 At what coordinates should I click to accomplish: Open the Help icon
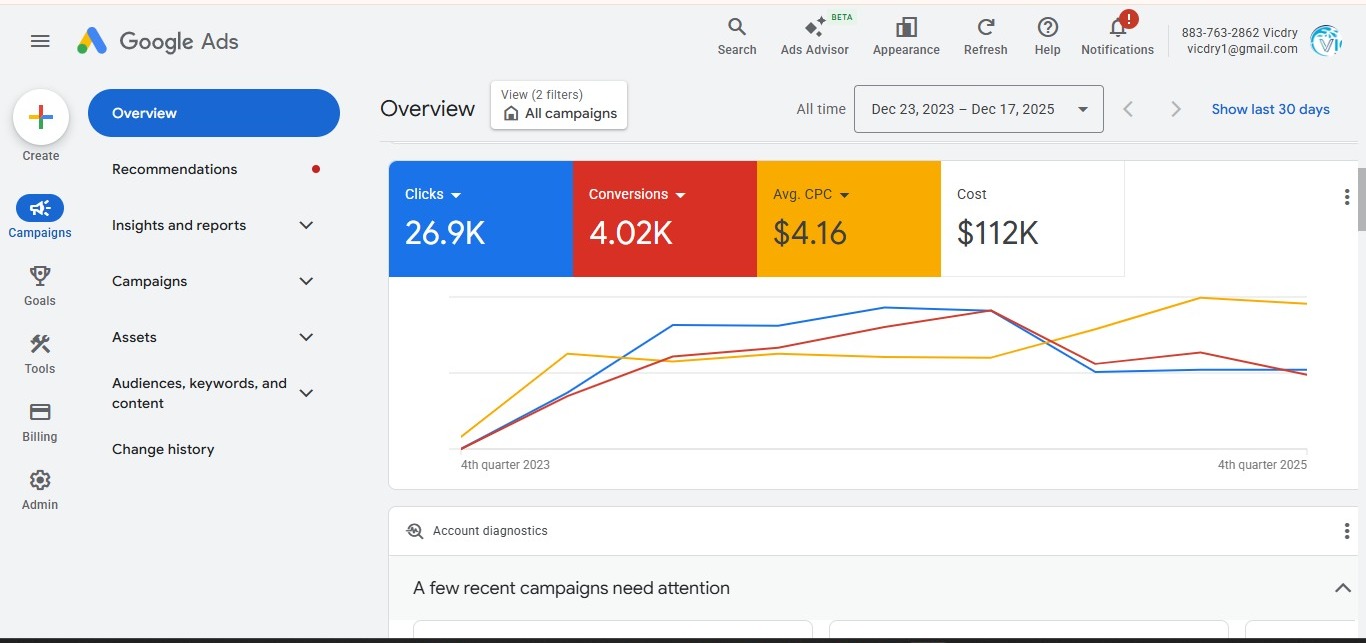[x=1047, y=28]
